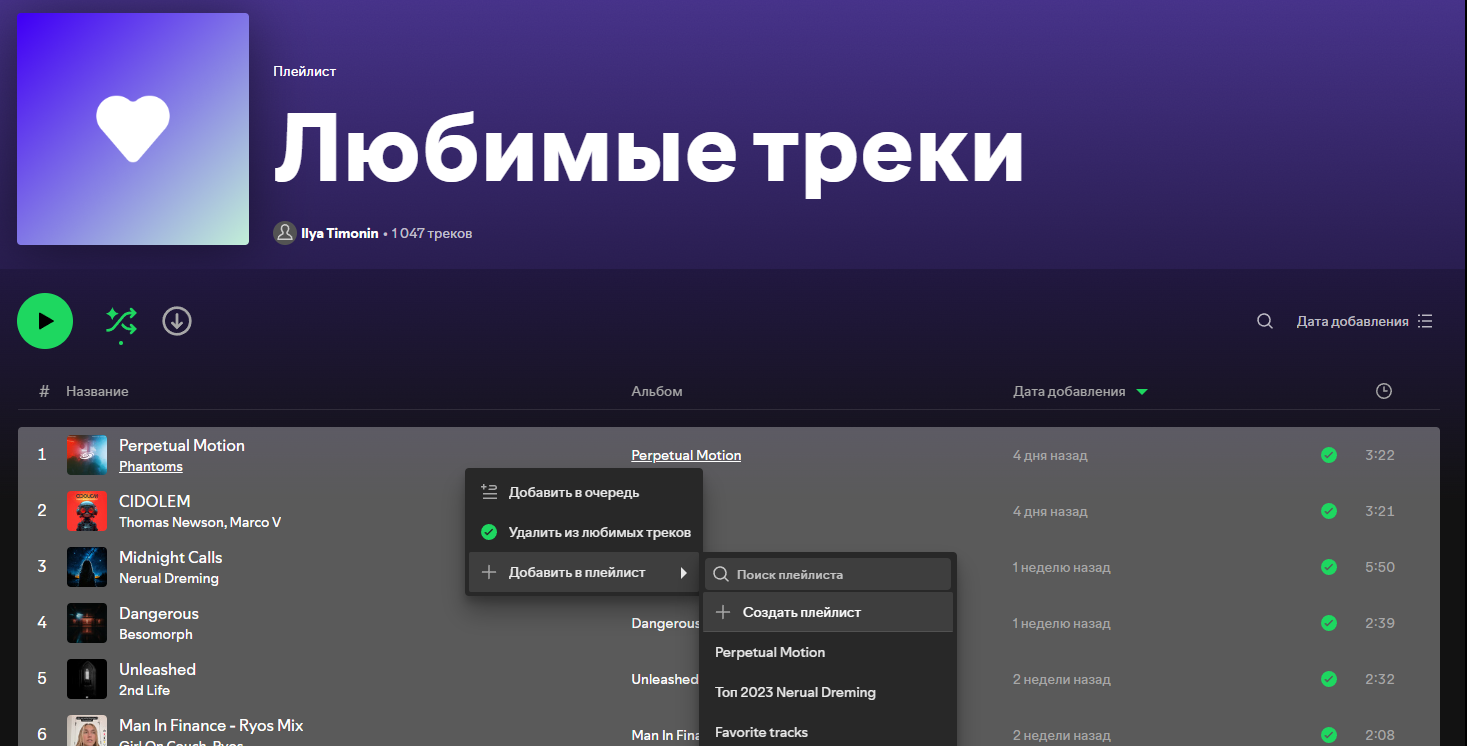Click the Unleashed track cover art

coord(87,679)
